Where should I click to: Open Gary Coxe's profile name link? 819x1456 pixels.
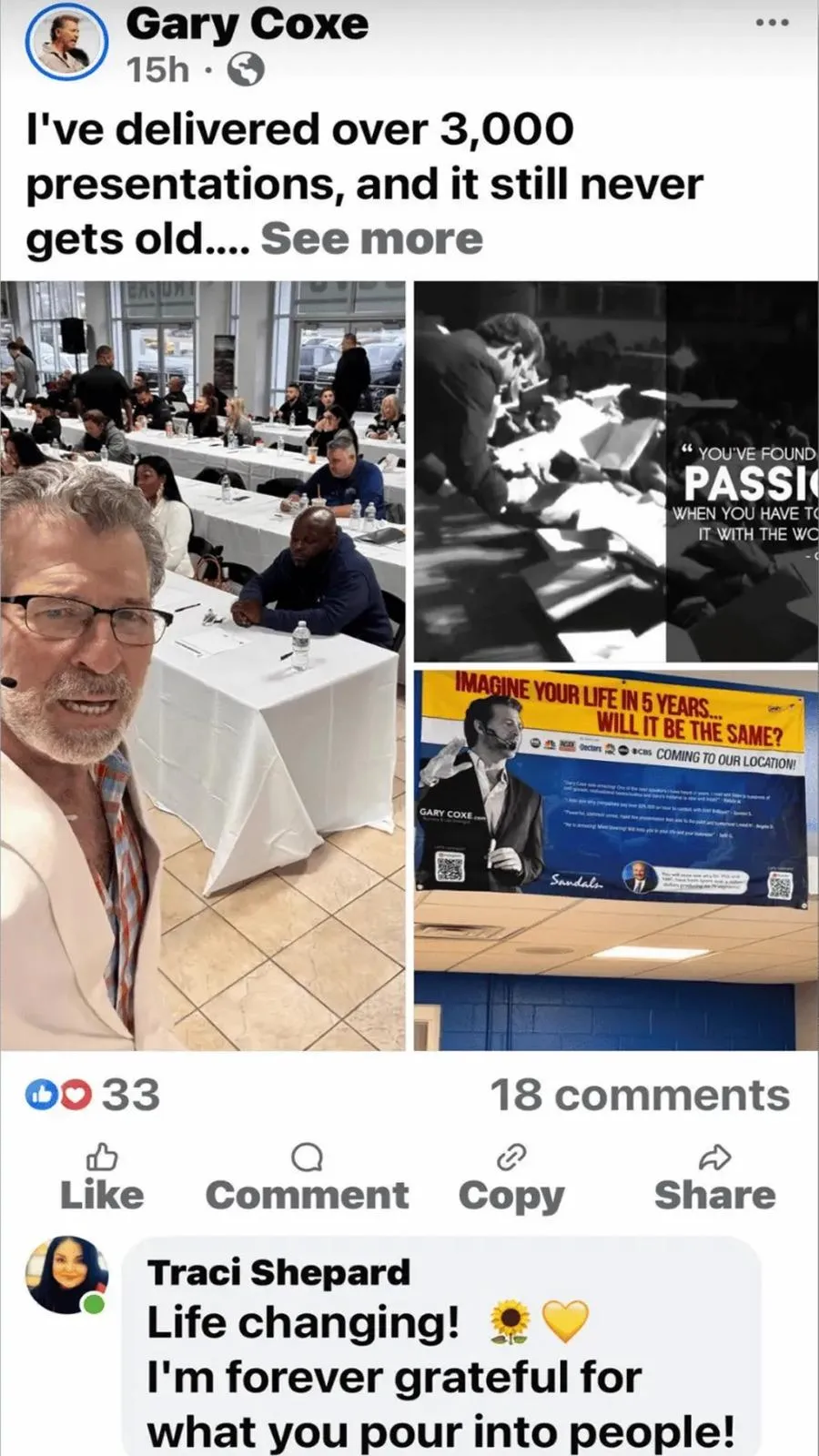point(248,25)
